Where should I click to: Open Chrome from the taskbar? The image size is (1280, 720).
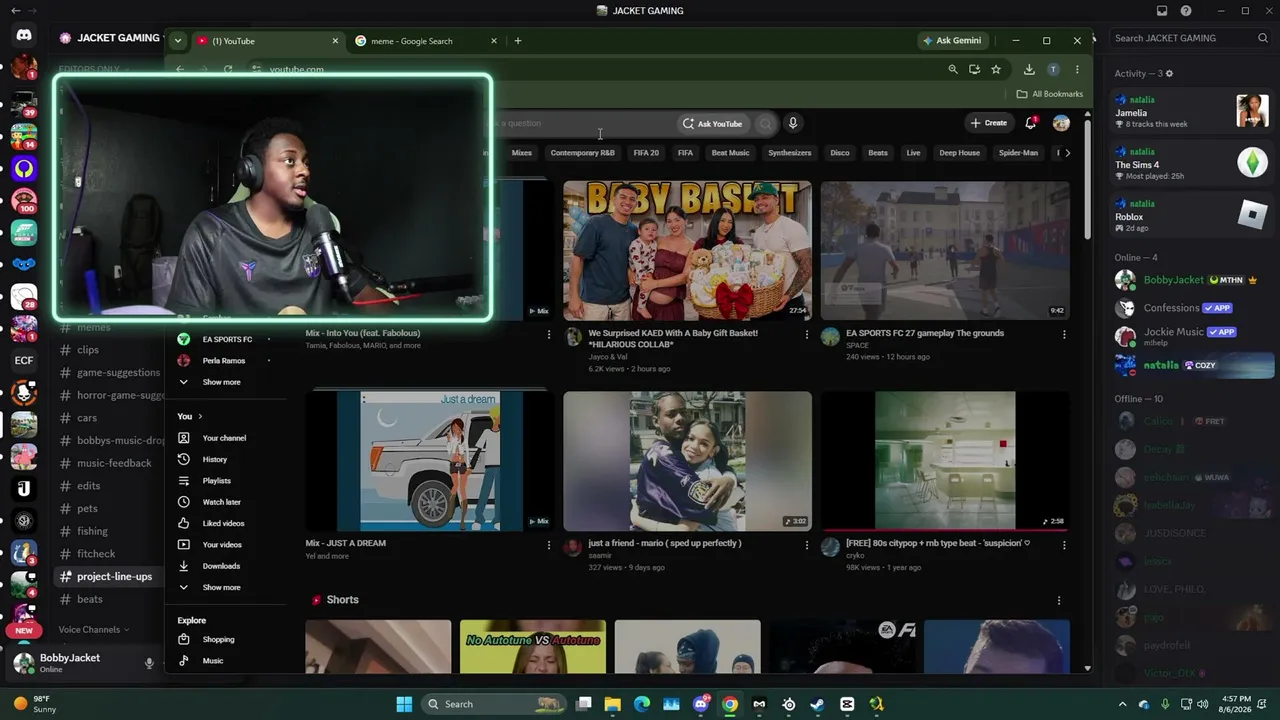[x=730, y=704]
